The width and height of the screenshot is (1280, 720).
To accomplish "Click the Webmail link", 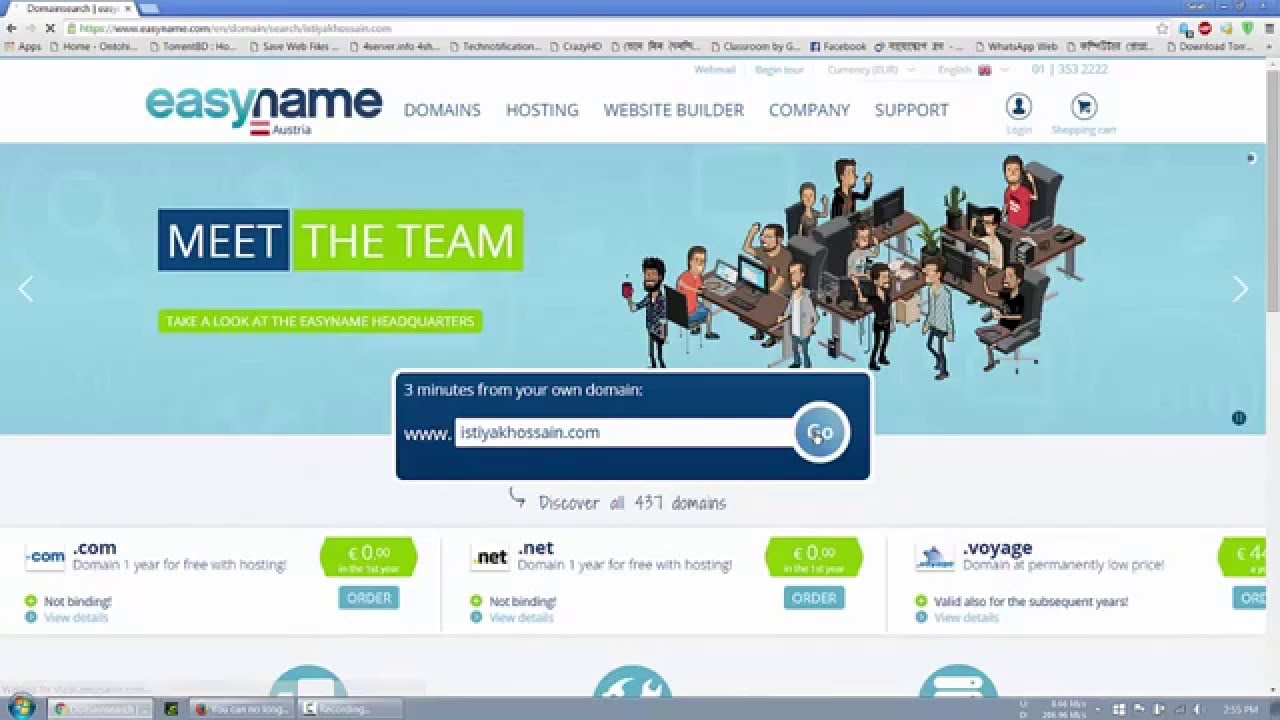I will 715,70.
